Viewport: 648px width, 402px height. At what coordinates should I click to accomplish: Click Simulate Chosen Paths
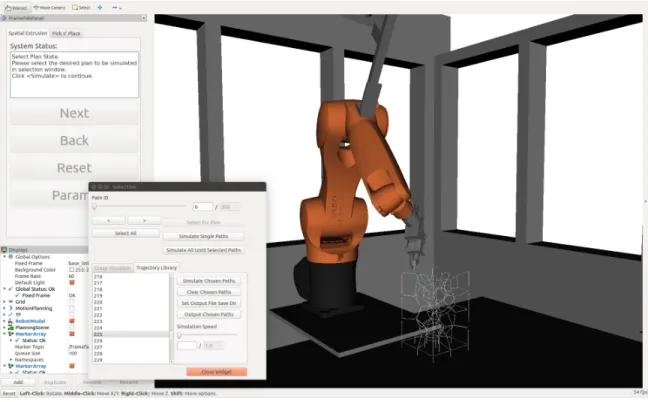click(x=209, y=281)
